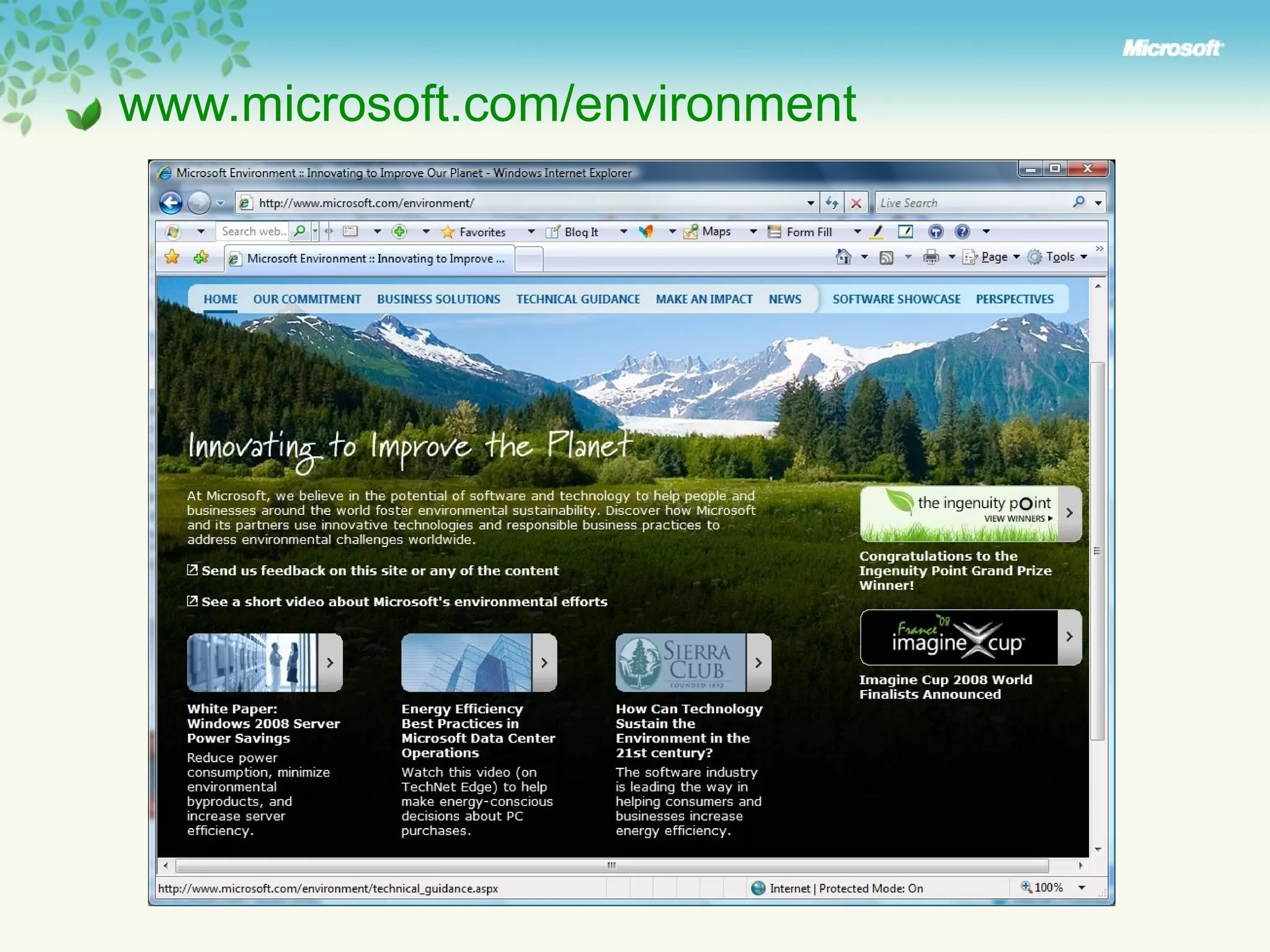The image size is (1270, 952).
Task: Click in the Live Search box
Action: pyautogui.click(x=974, y=203)
